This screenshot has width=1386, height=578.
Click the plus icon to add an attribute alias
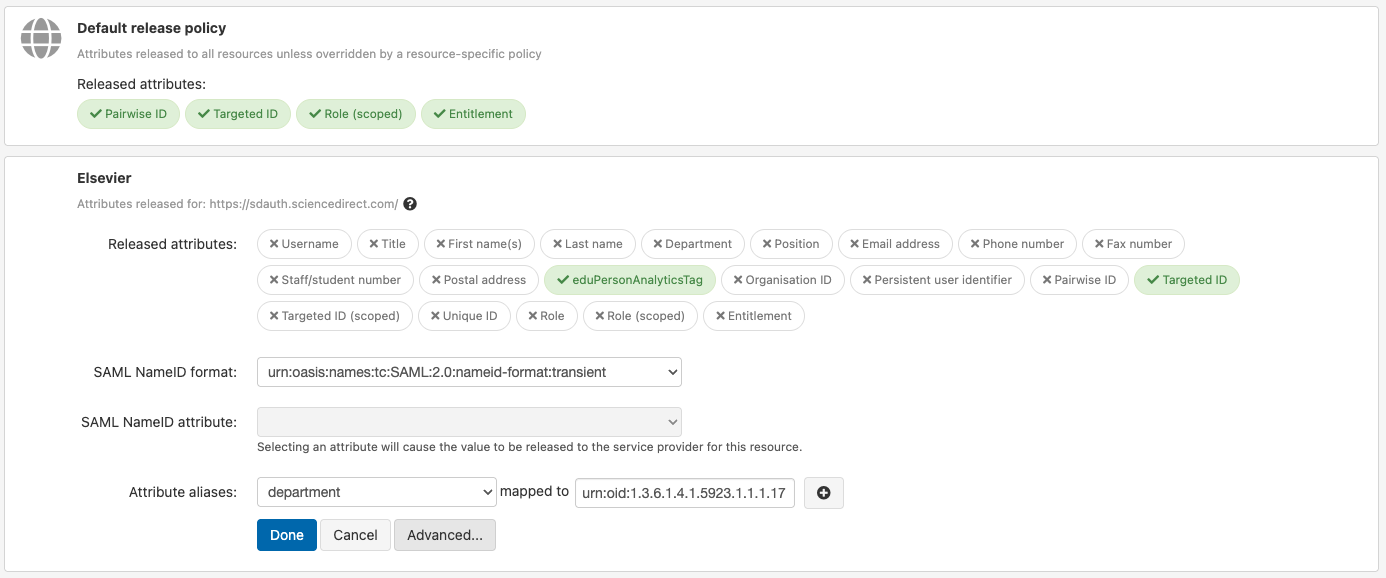point(823,492)
